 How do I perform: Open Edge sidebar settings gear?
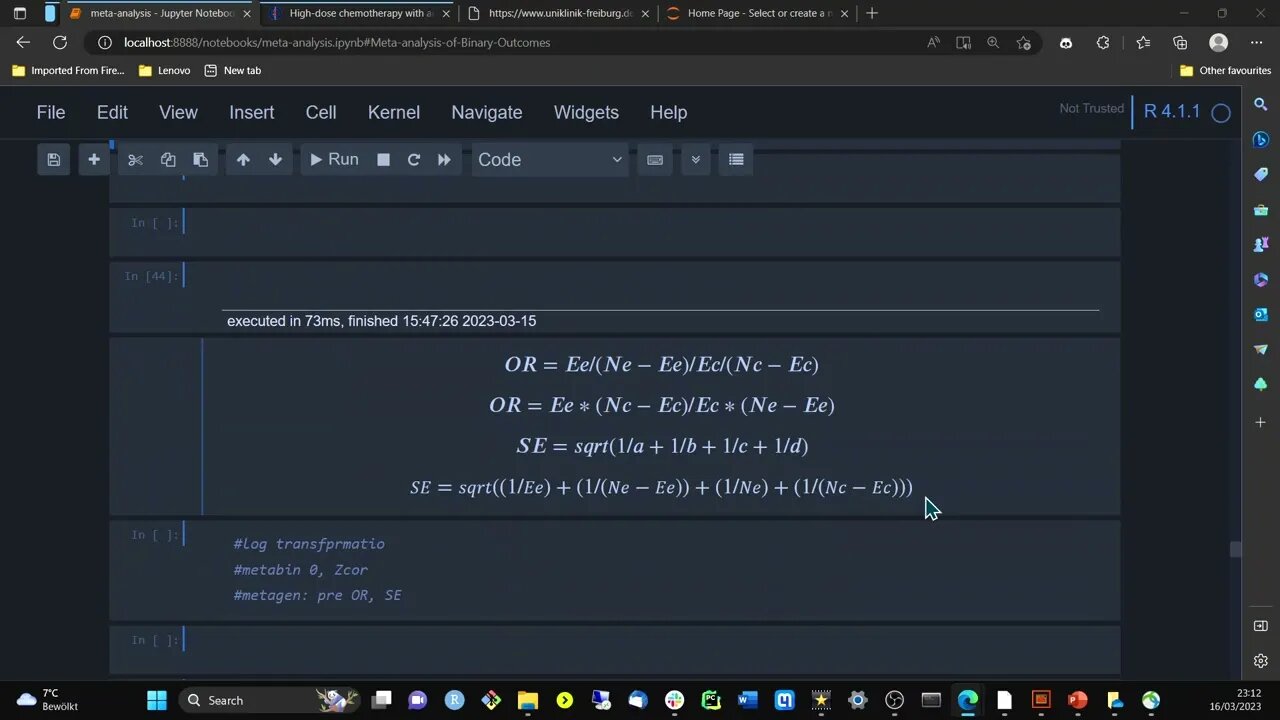tap(1261, 661)
